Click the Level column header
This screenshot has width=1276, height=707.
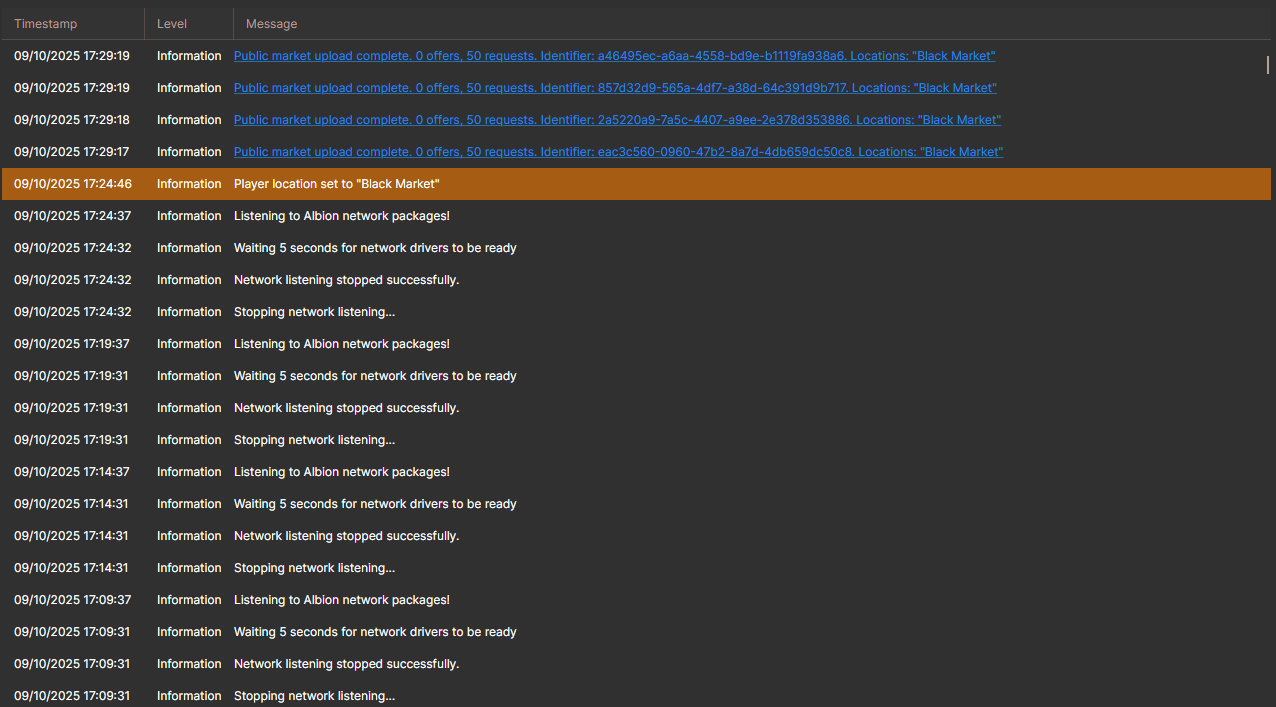coord(172,23)
